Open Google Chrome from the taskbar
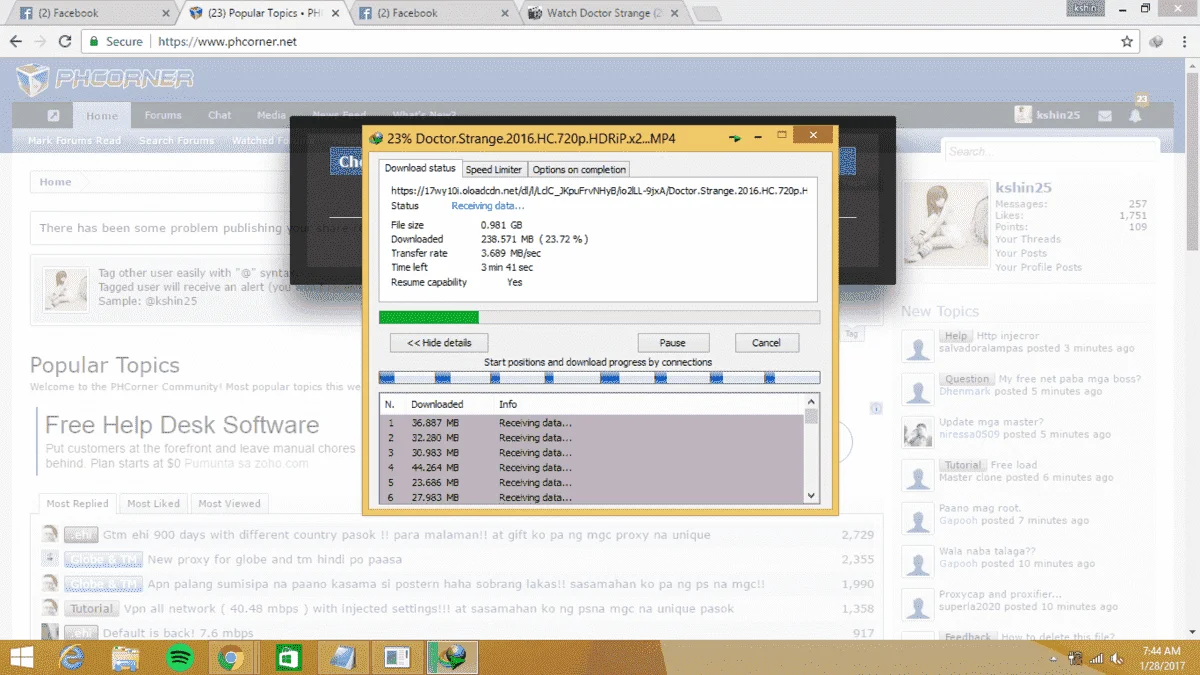1200x675 pixels. 232,657
